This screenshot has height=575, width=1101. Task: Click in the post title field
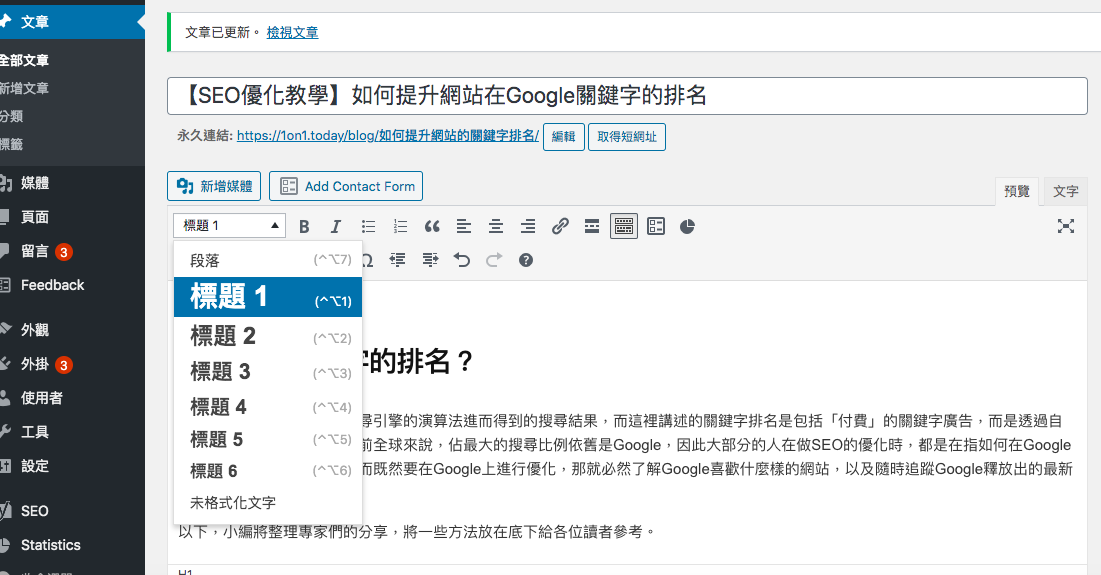[x=627, y=96]
